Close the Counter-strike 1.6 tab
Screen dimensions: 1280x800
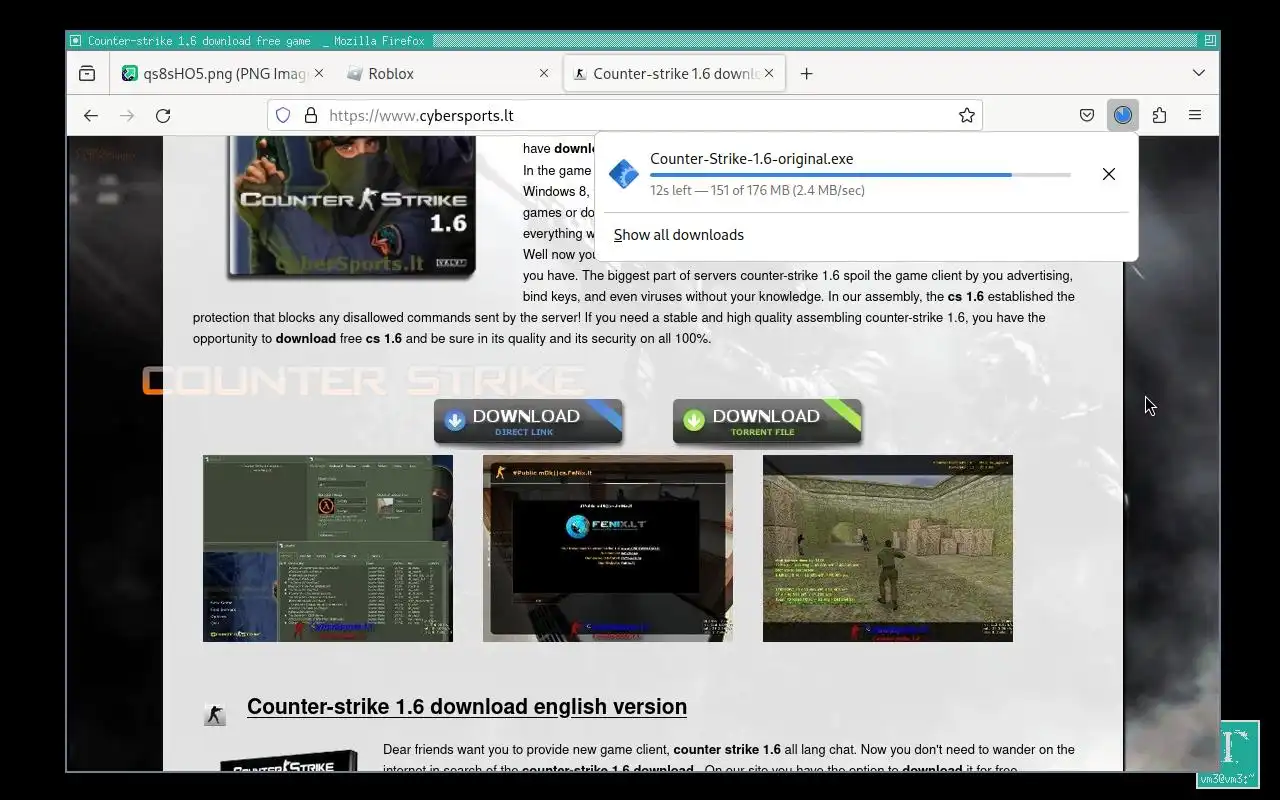click(x=771, y=73)
